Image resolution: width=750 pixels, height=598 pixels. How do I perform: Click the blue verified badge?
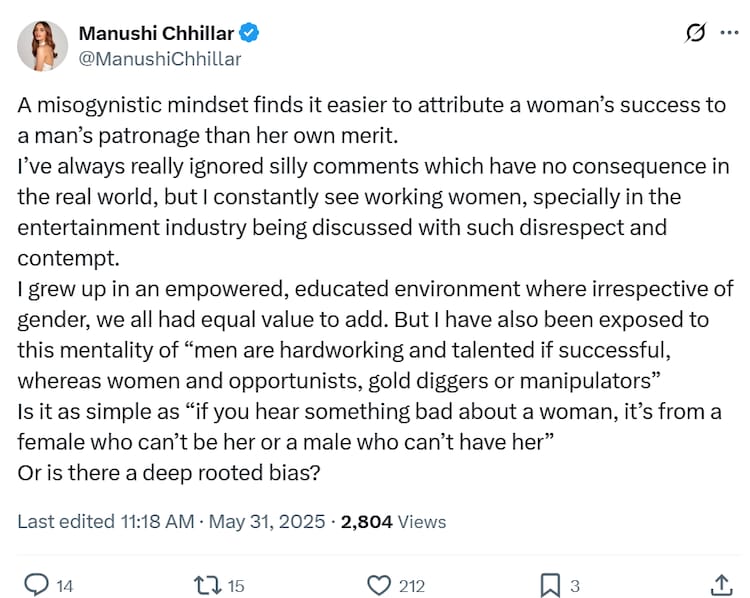click(x=249, y=33)
